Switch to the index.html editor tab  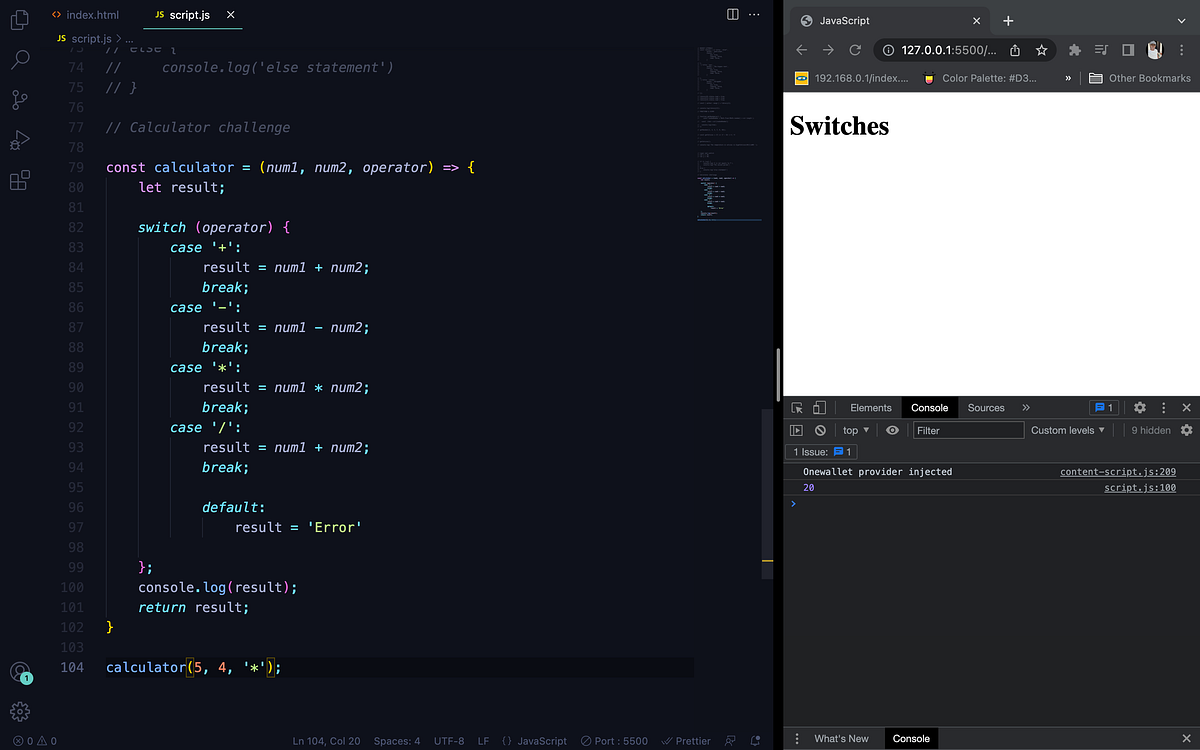pos(85,16)
